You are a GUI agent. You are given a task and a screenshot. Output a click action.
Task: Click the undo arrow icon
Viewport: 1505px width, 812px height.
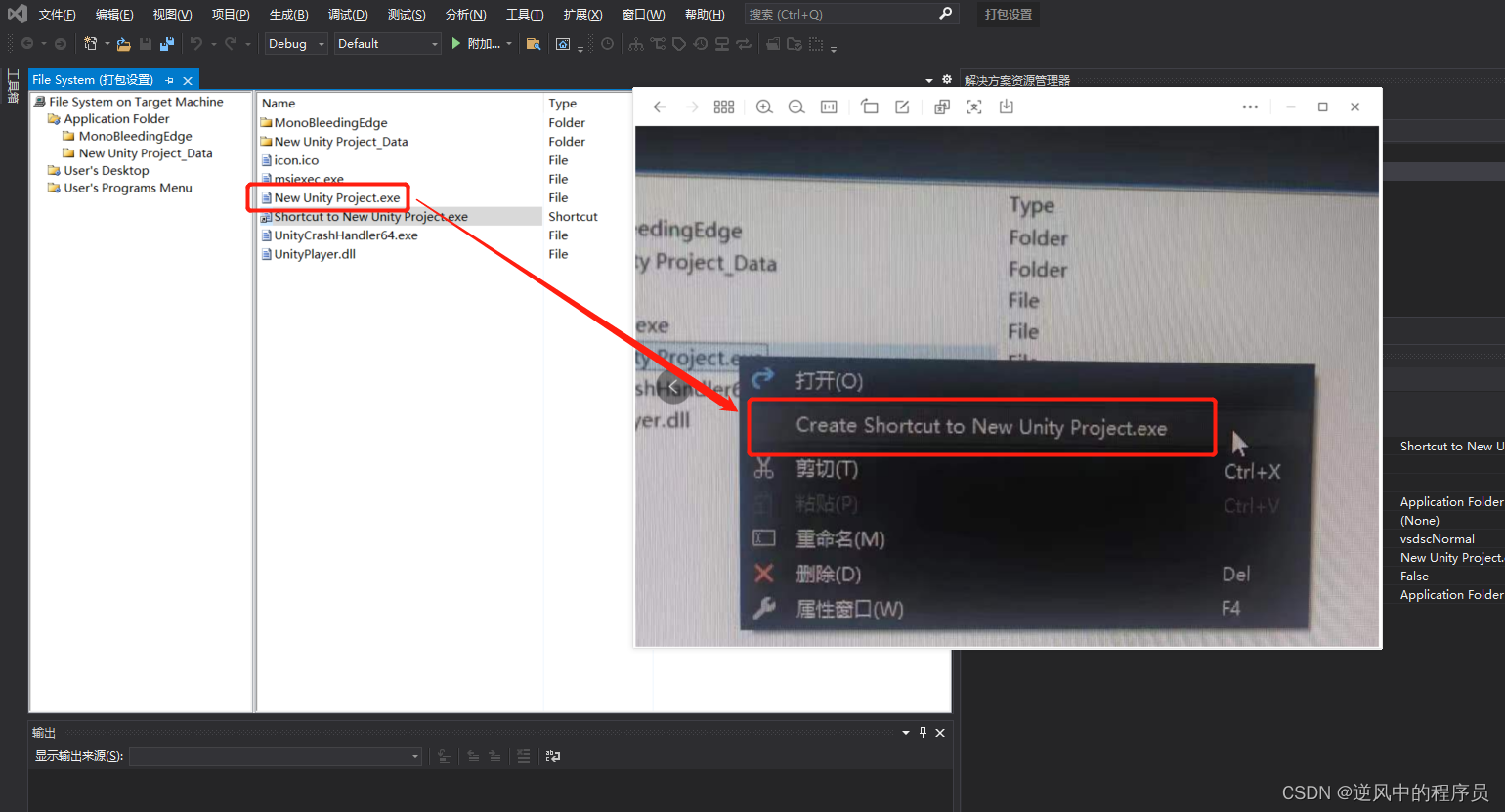(196, 43)
